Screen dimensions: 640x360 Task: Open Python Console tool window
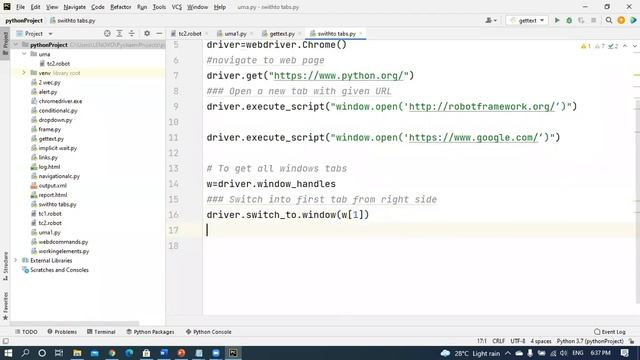(209, 332)
